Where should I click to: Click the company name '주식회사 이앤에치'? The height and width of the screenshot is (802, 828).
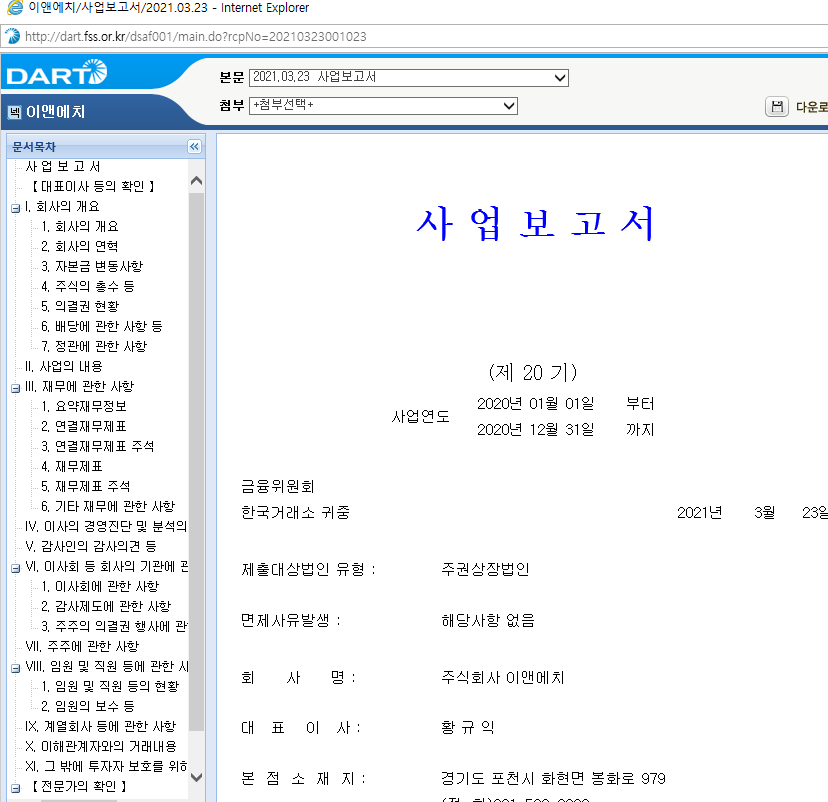tap(503, 678)
